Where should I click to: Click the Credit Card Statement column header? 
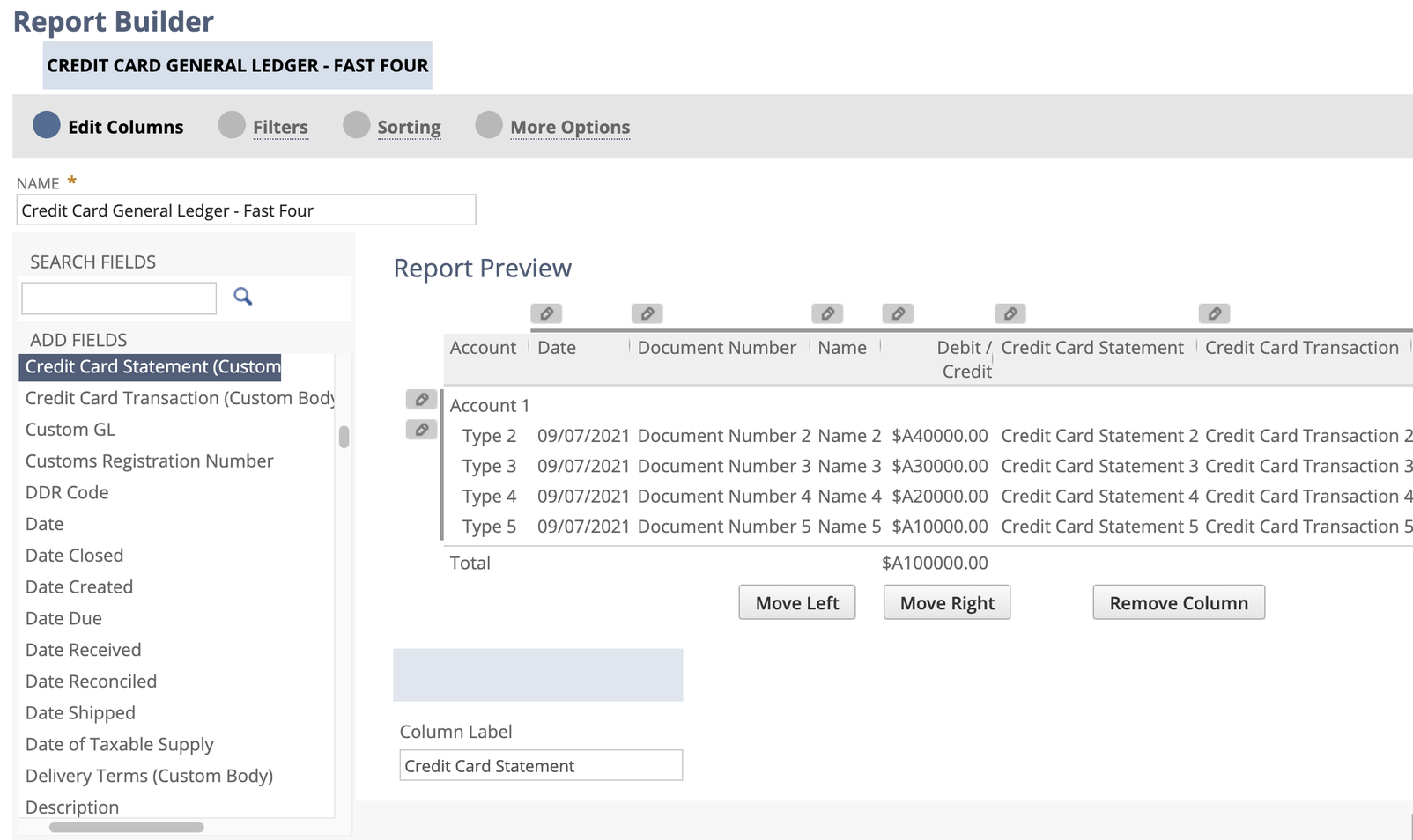[x=1092, y=348]
